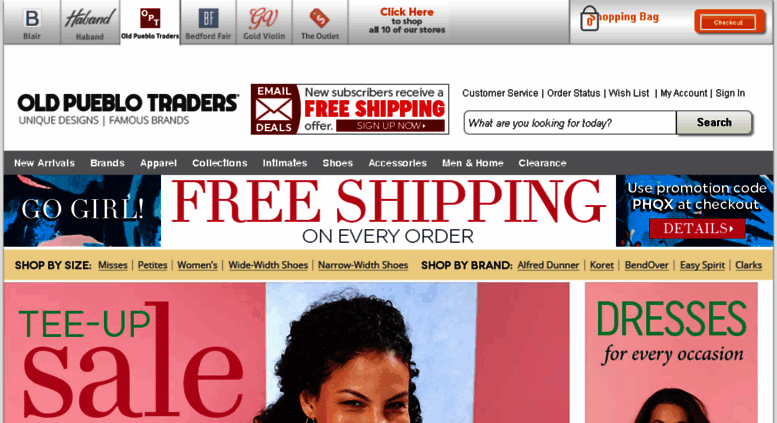Open the Apparel menu

pos(158,163)
